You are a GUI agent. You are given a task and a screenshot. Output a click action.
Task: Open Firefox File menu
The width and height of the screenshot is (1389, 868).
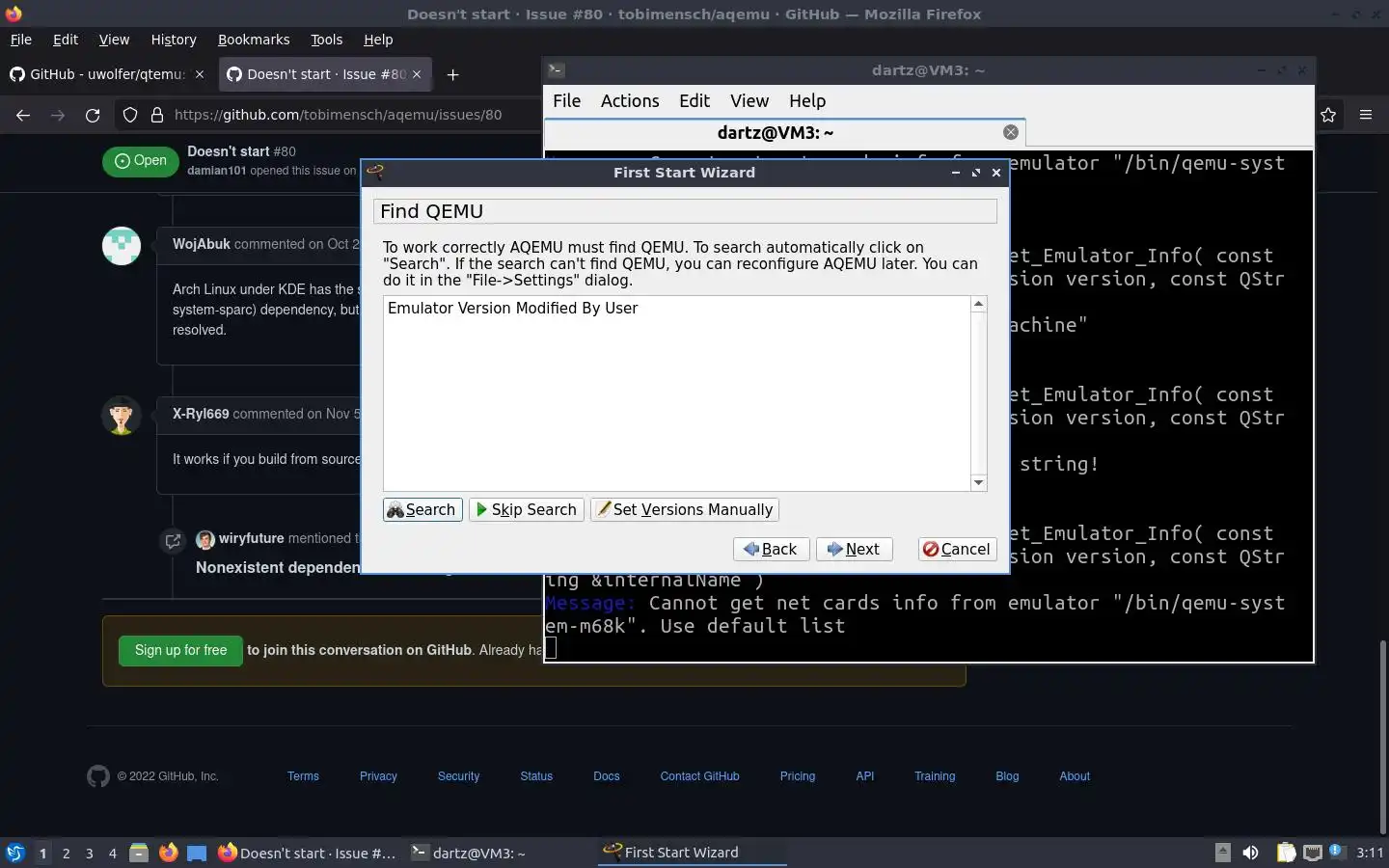pyautogui.click(x=21, y=40)
